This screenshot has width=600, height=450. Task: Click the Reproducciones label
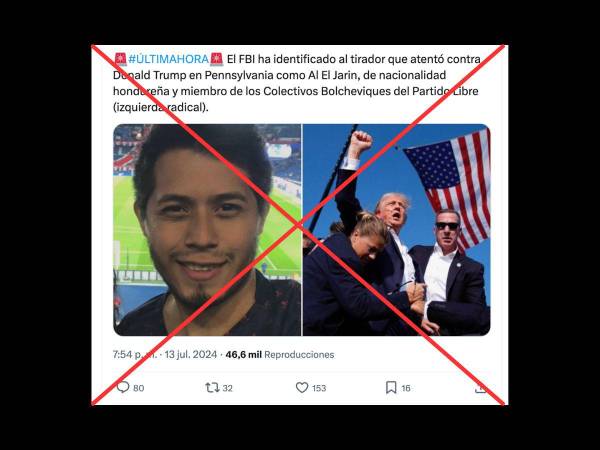tap(299, 355)
